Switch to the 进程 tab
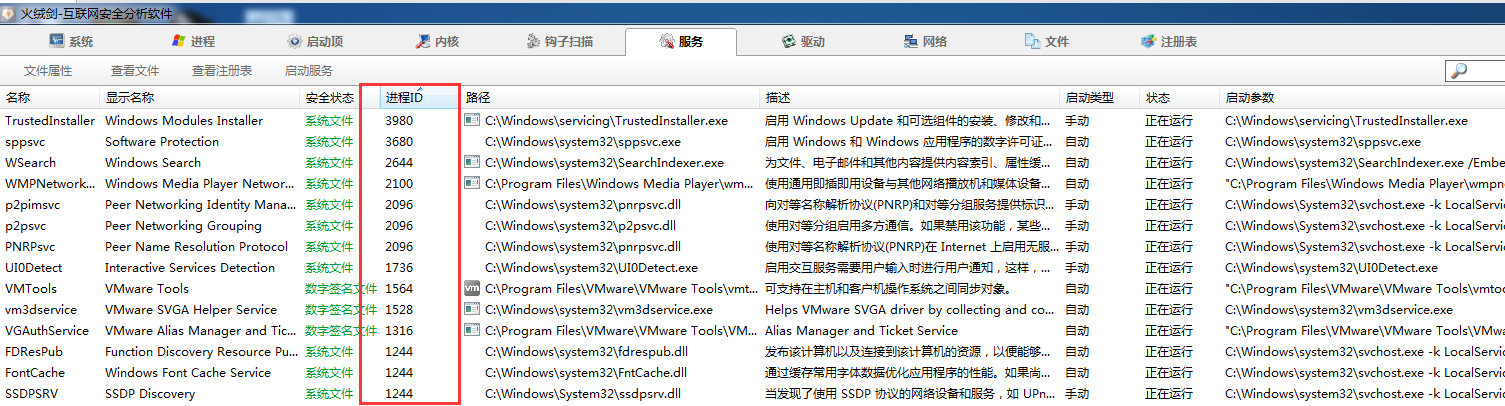 tap(193, 42)
